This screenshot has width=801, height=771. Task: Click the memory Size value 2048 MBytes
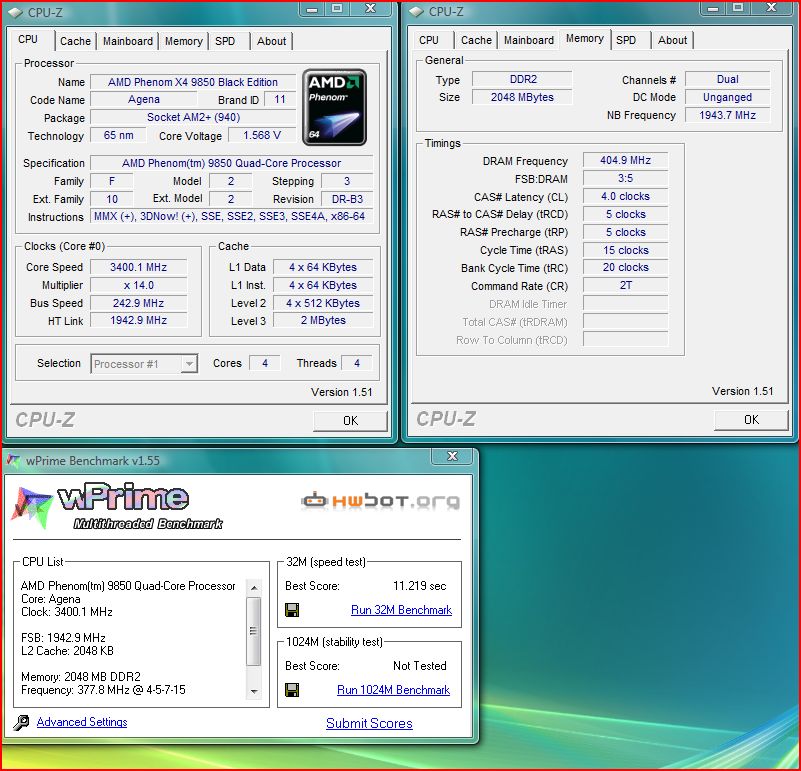[x=522, y=97]
